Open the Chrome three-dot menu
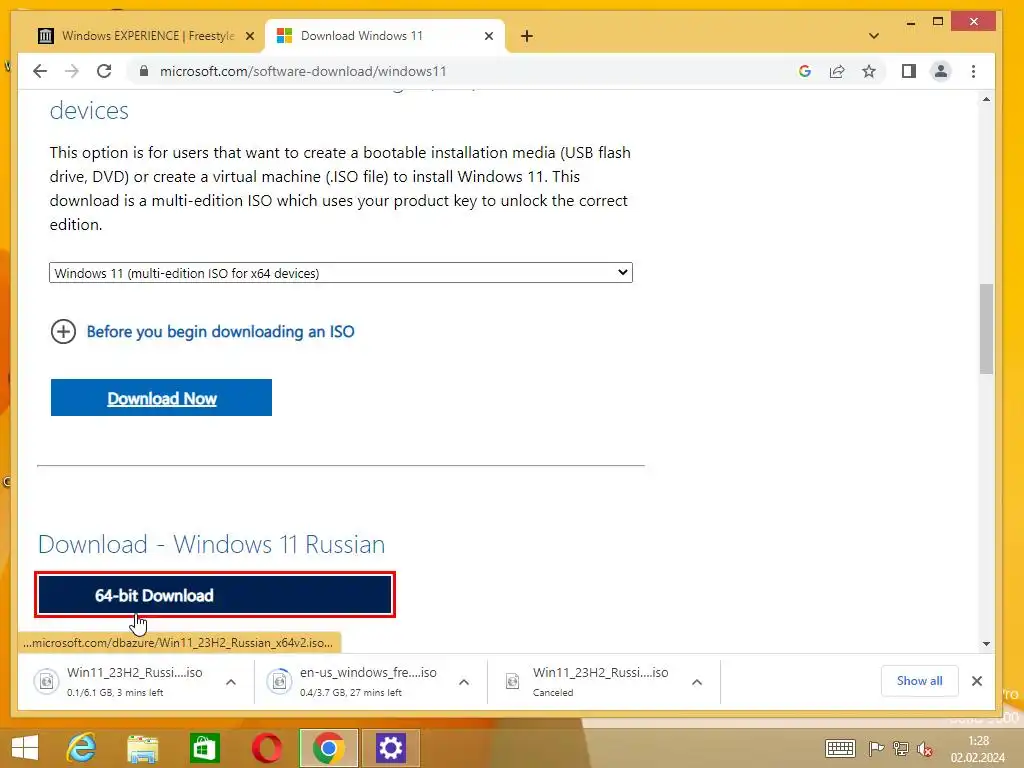This screenshot has width=1024, height=768. [973, 71]
